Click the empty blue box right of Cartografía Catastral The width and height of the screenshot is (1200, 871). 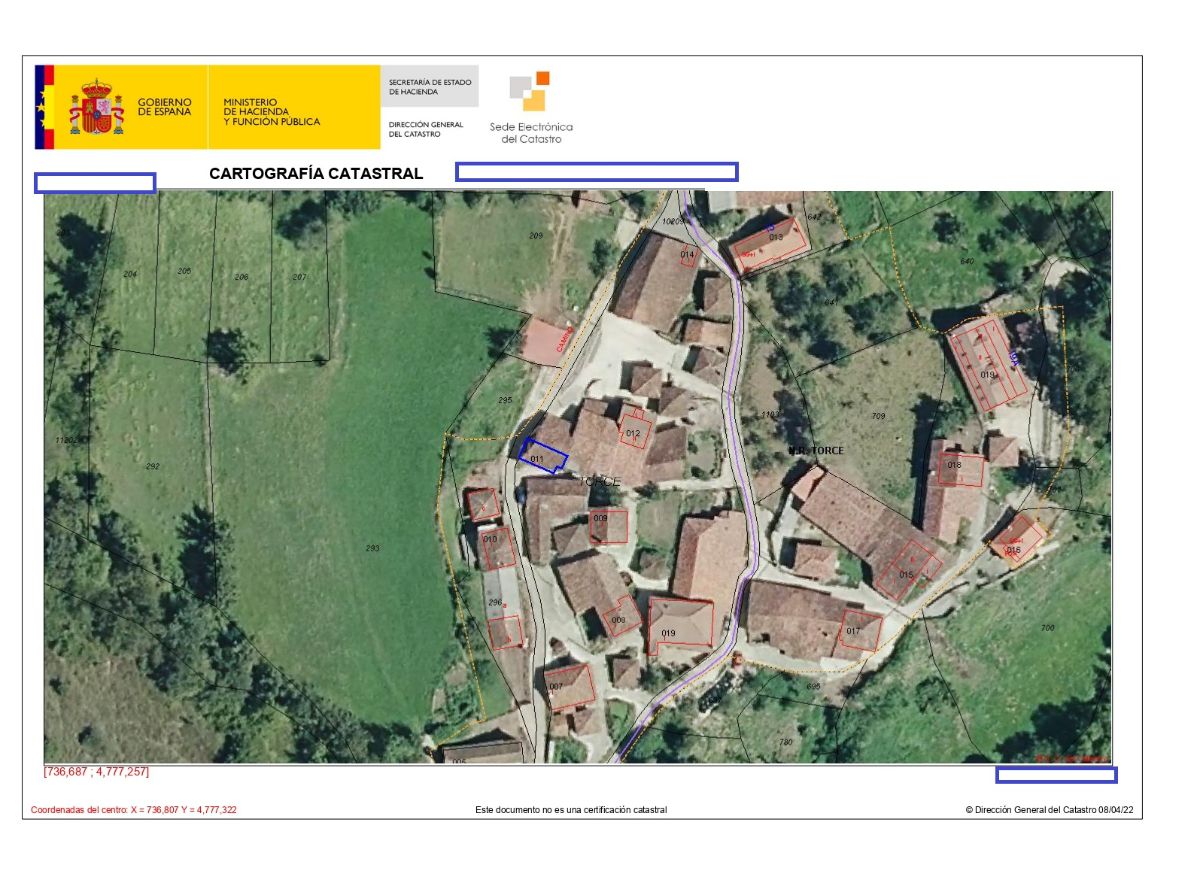tap(597, 172)
